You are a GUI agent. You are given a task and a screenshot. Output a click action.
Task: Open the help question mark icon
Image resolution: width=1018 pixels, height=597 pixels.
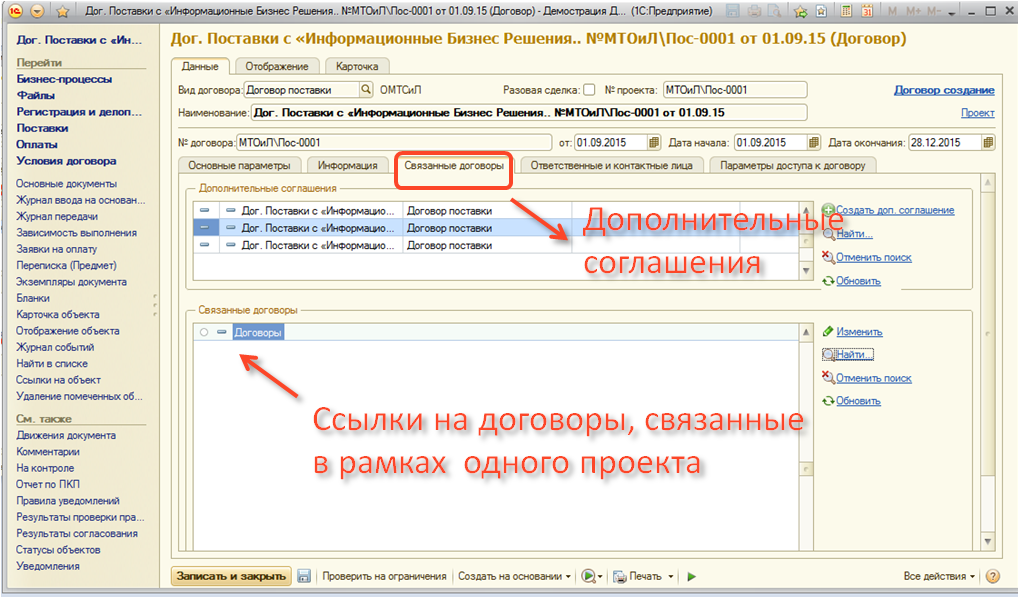993,576
